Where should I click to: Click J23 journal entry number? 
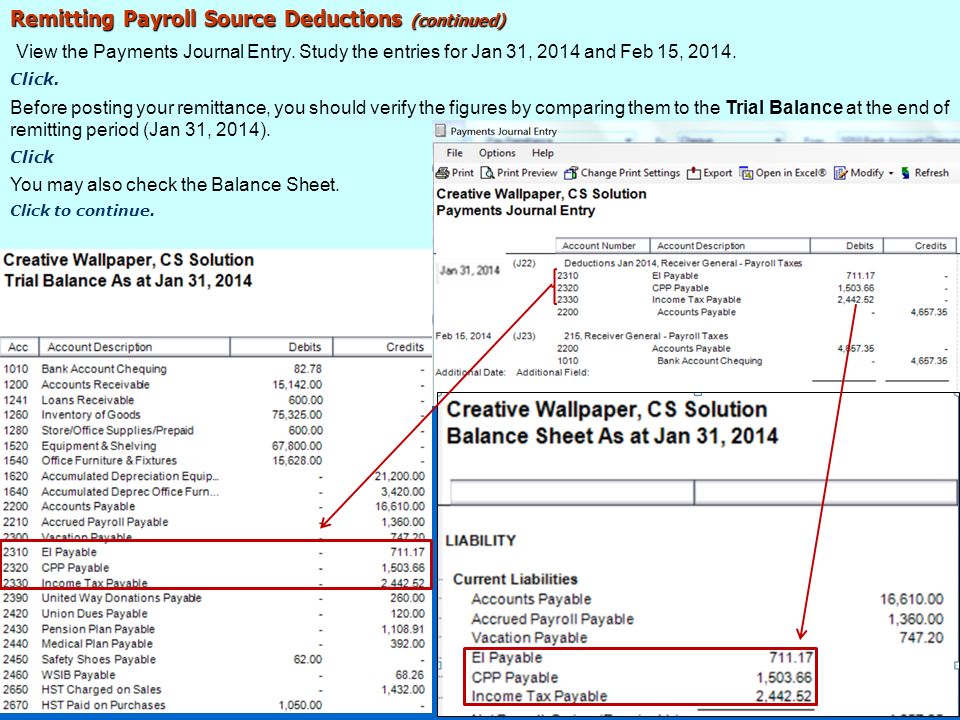[x=524, y=336]
